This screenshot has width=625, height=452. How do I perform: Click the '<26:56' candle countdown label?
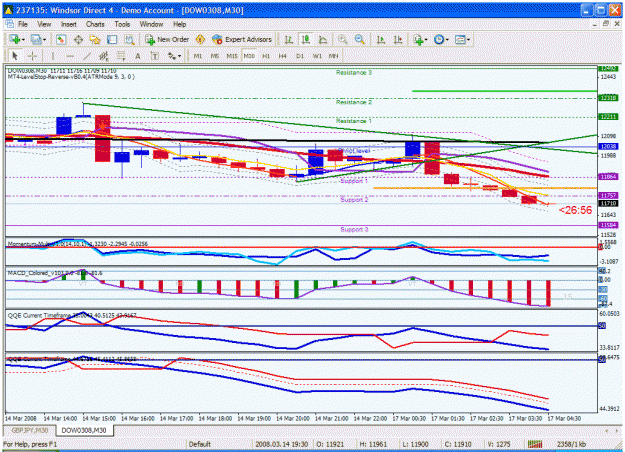pyautogui.click(x=575, y=210)
